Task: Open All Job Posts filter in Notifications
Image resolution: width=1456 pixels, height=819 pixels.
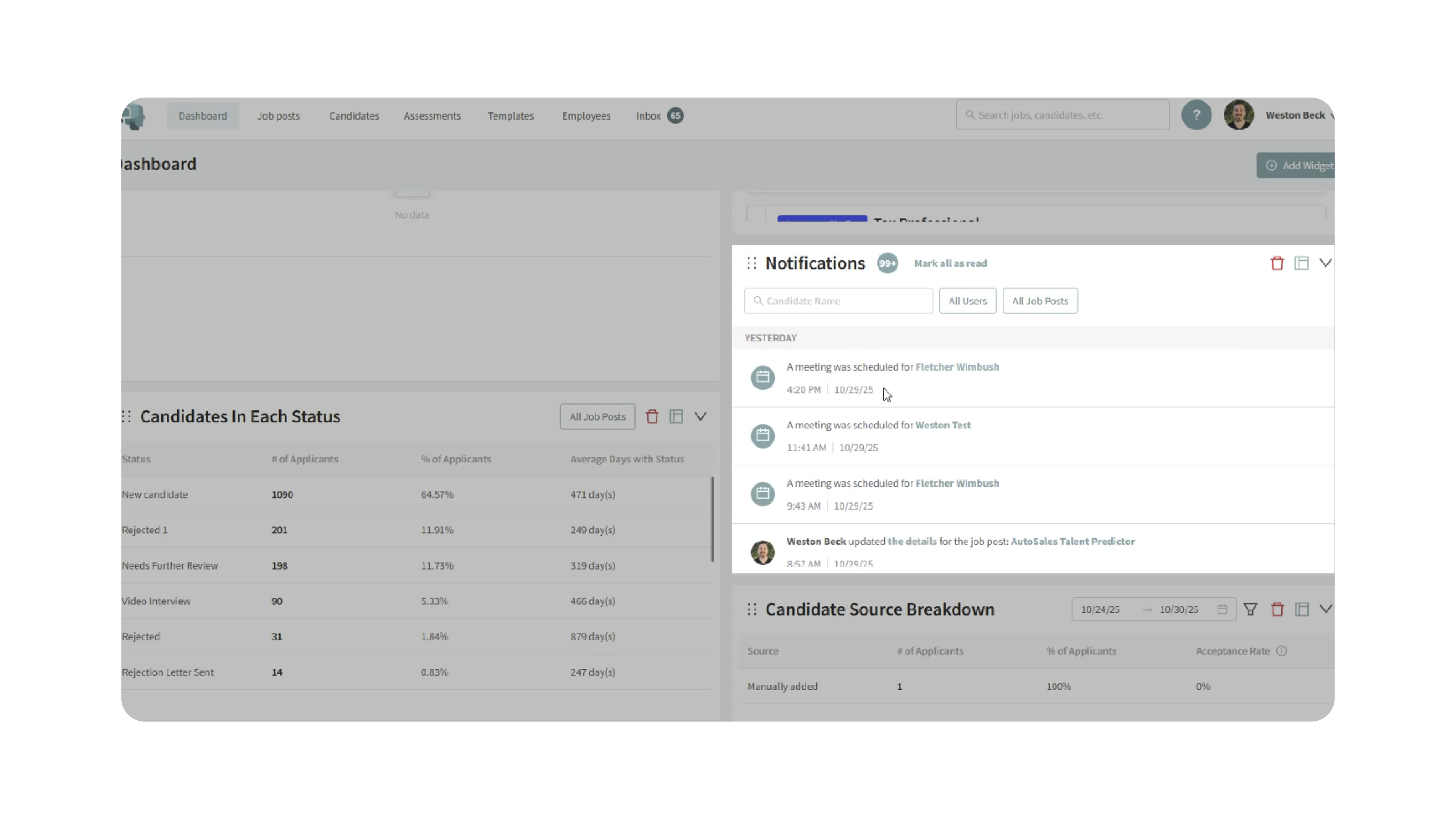Action: pyautogui.click(x=1040, y=301)
